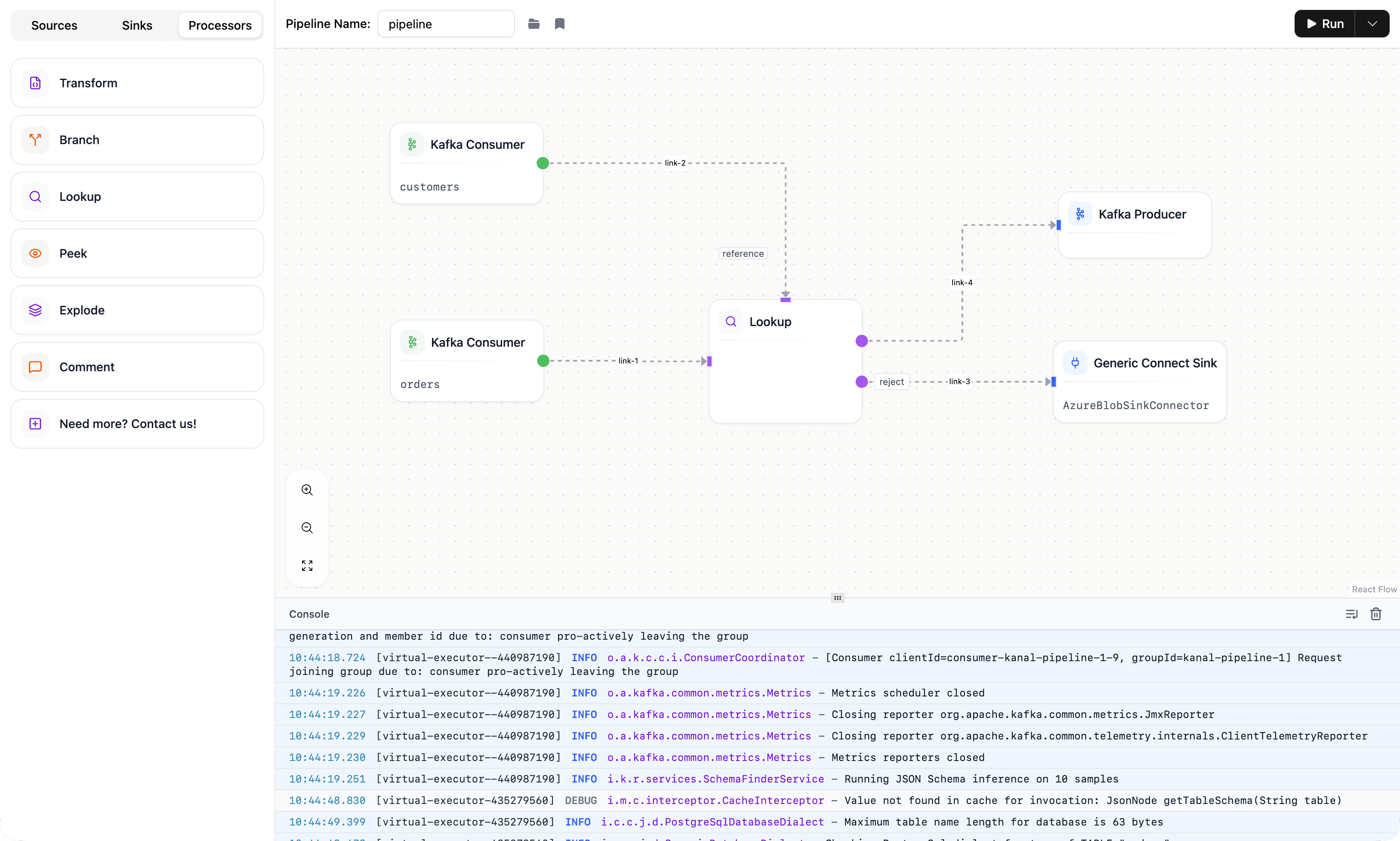Click the Explode processor layers icon
Image resolution: width=1400 pixels, height=841 pixels.
point(35,310)
